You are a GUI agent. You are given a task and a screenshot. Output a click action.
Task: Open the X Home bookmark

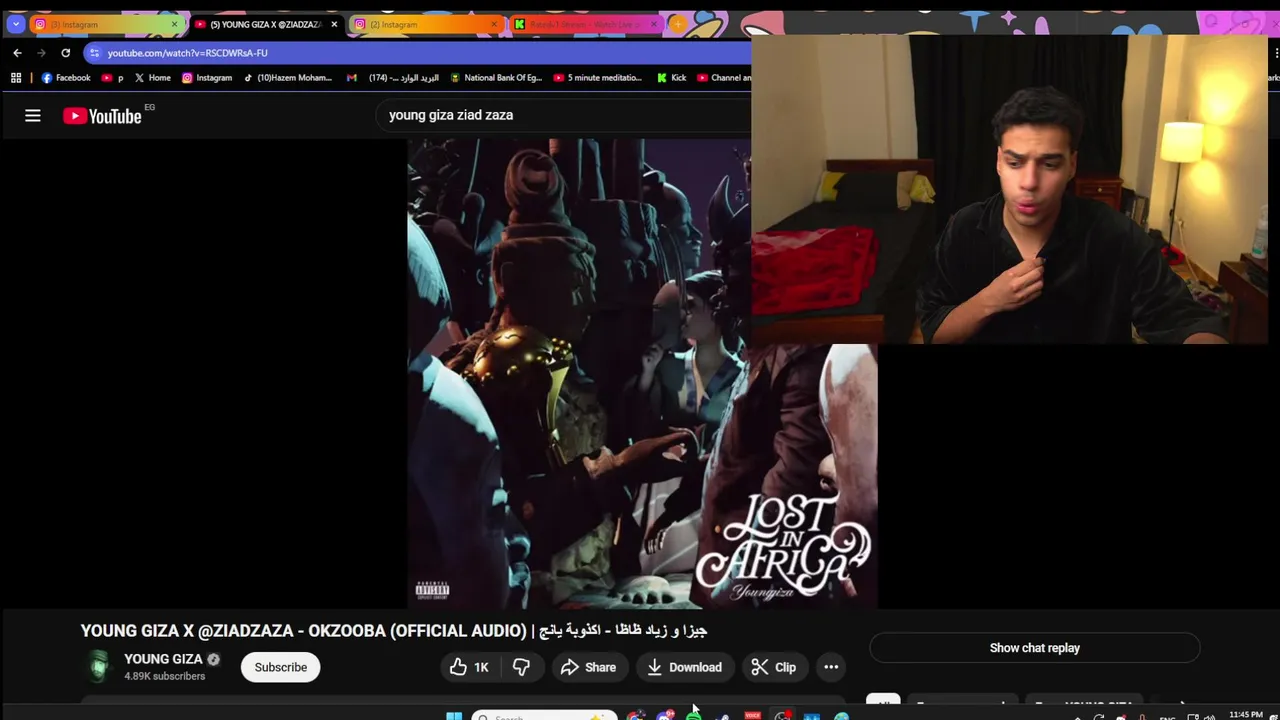click(x=153, y=78)
